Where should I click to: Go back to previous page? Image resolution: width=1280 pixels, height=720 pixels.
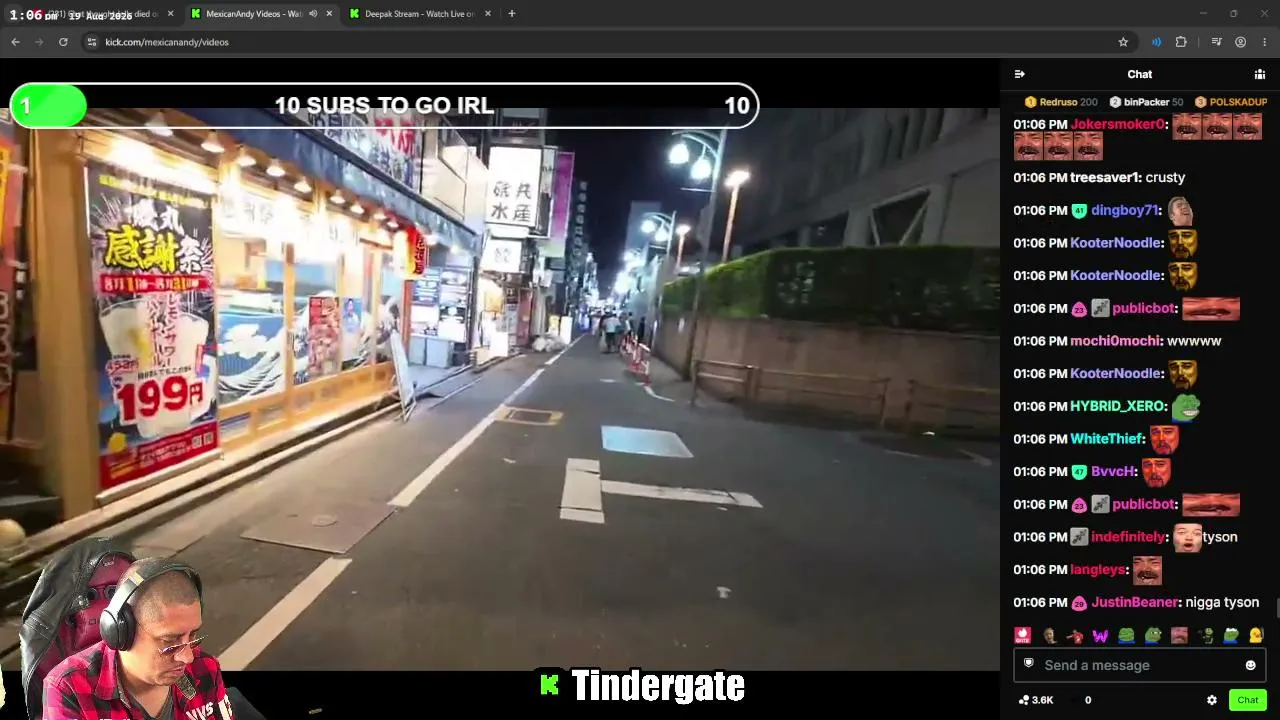[15, 42]
